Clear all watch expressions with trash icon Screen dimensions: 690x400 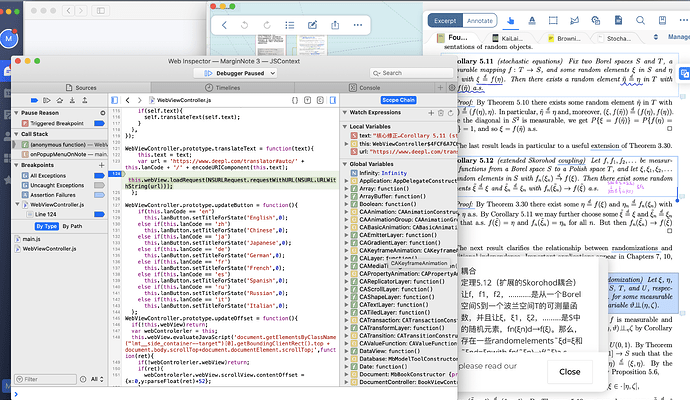pos(441,113)
